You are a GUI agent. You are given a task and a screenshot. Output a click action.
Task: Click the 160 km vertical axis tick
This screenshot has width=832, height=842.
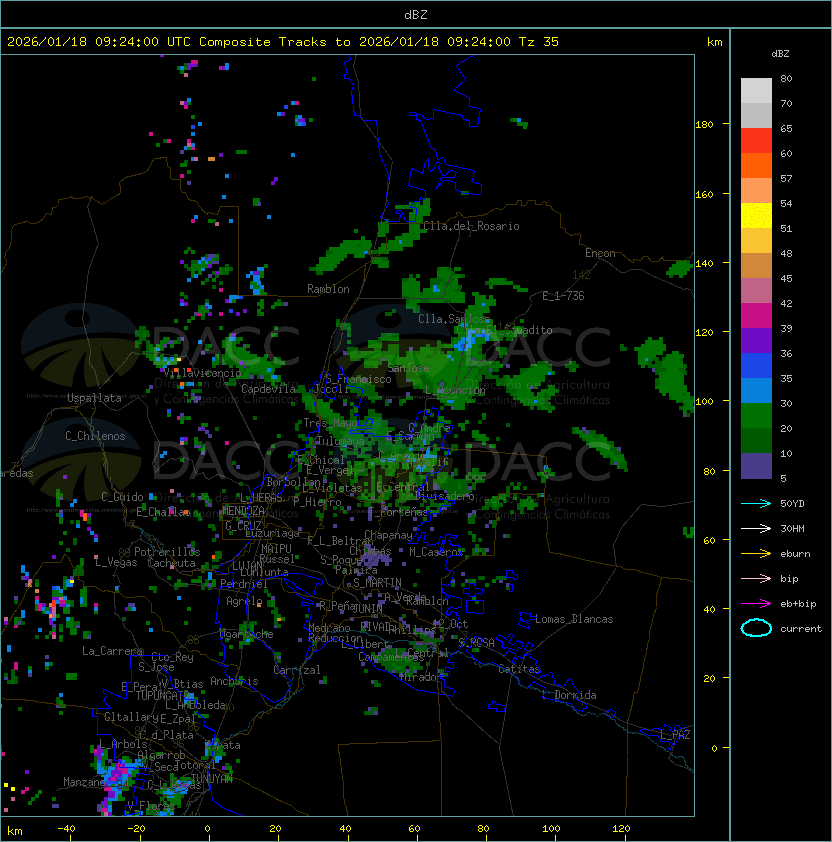[x=704, y=194]
